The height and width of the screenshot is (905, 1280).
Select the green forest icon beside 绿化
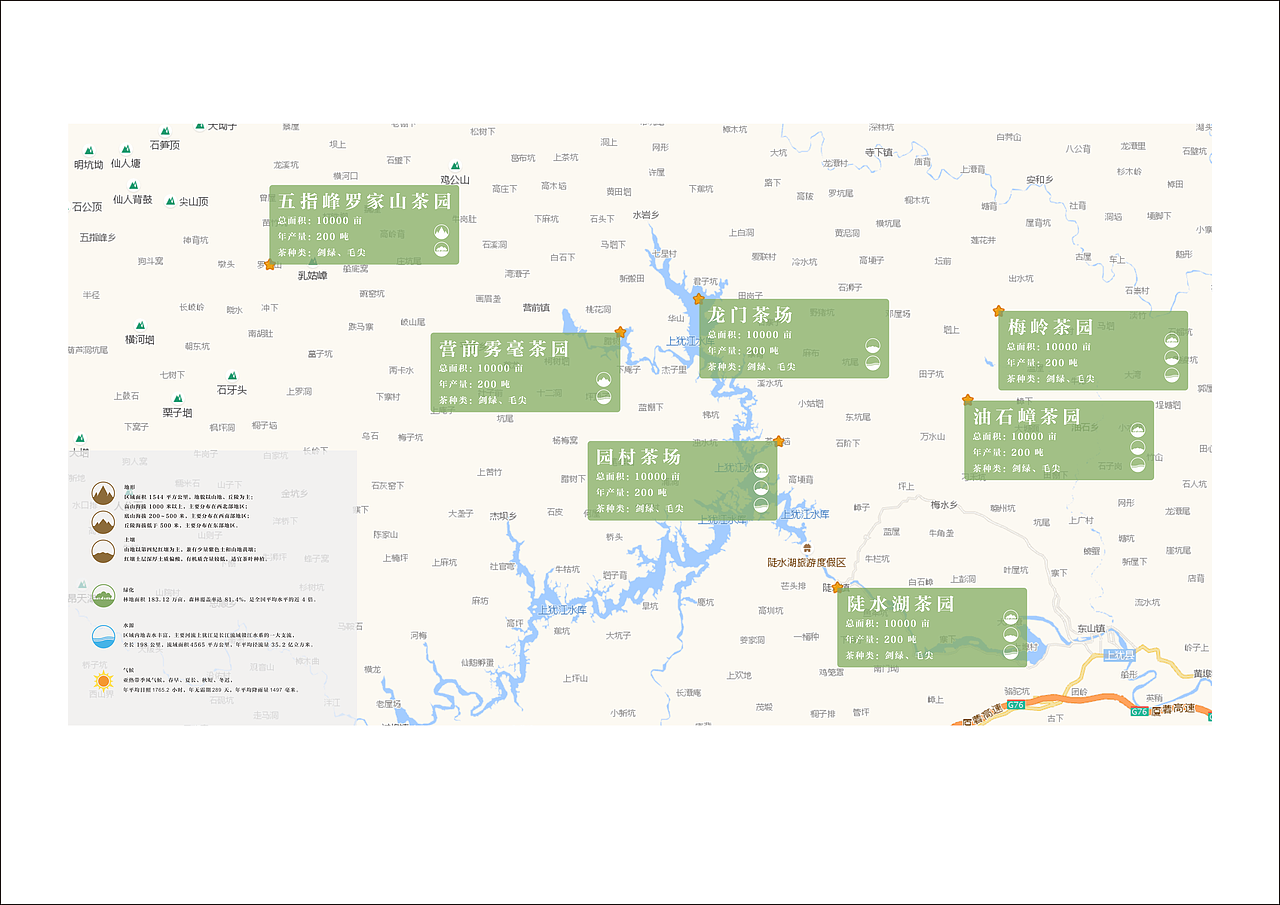(x=102, y=597)
